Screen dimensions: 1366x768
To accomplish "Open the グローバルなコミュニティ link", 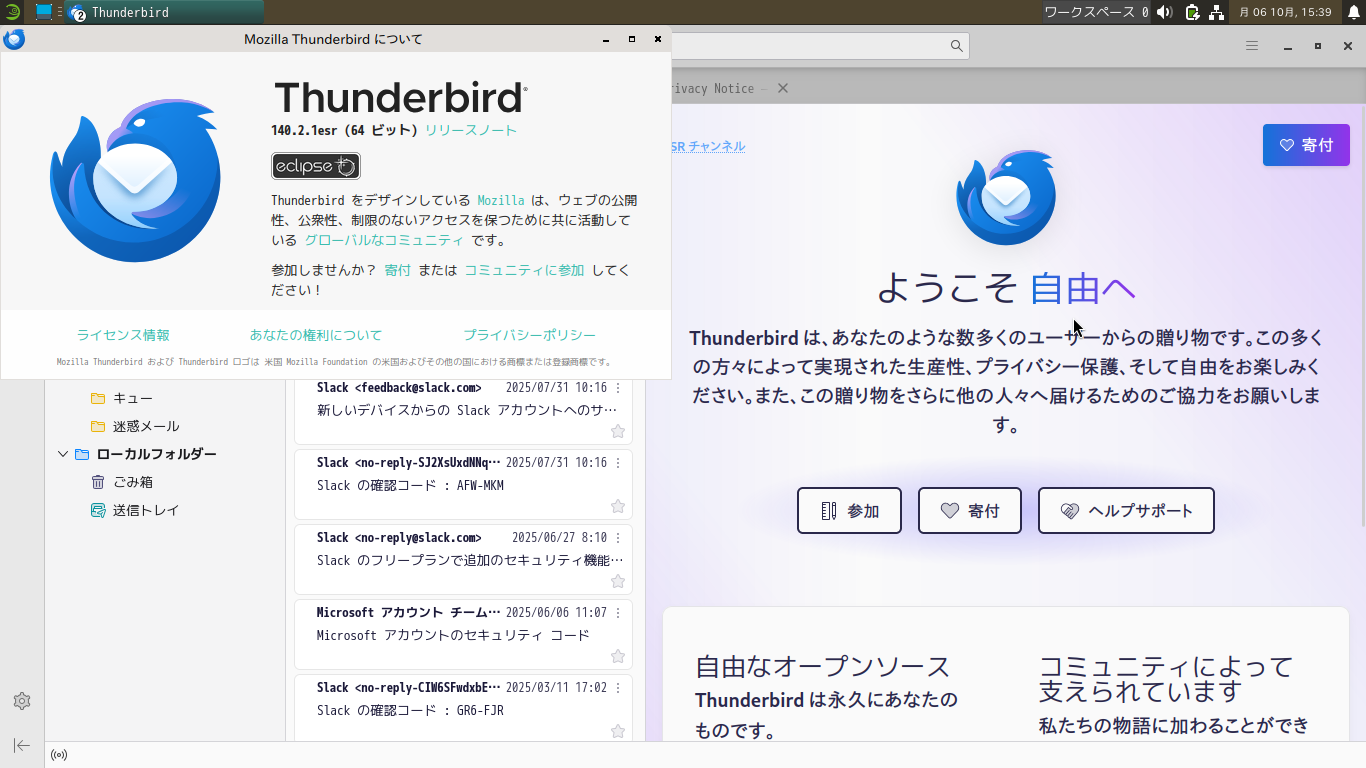I will [384, 240].
